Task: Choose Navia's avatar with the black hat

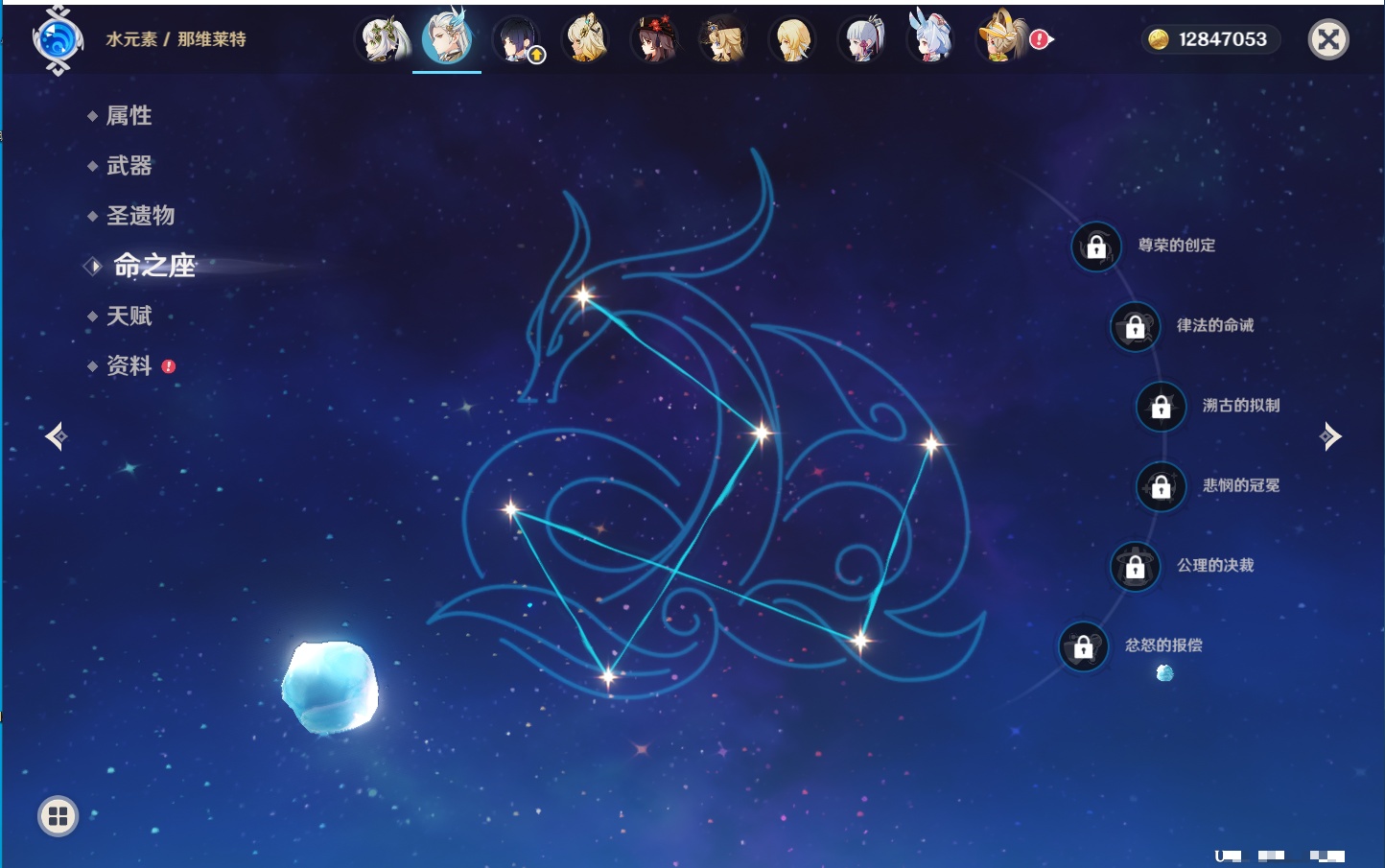Action: tap(724, 40)
